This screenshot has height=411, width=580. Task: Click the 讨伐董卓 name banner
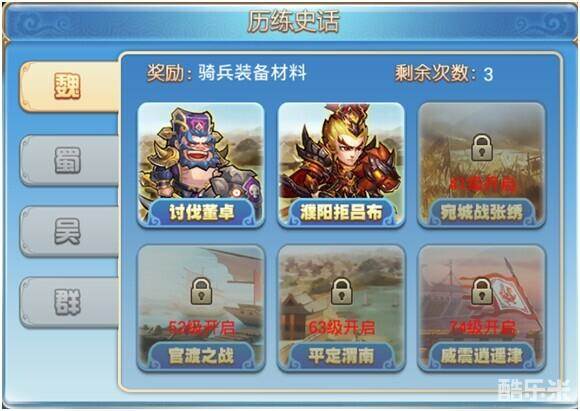(x=201, y=212)
